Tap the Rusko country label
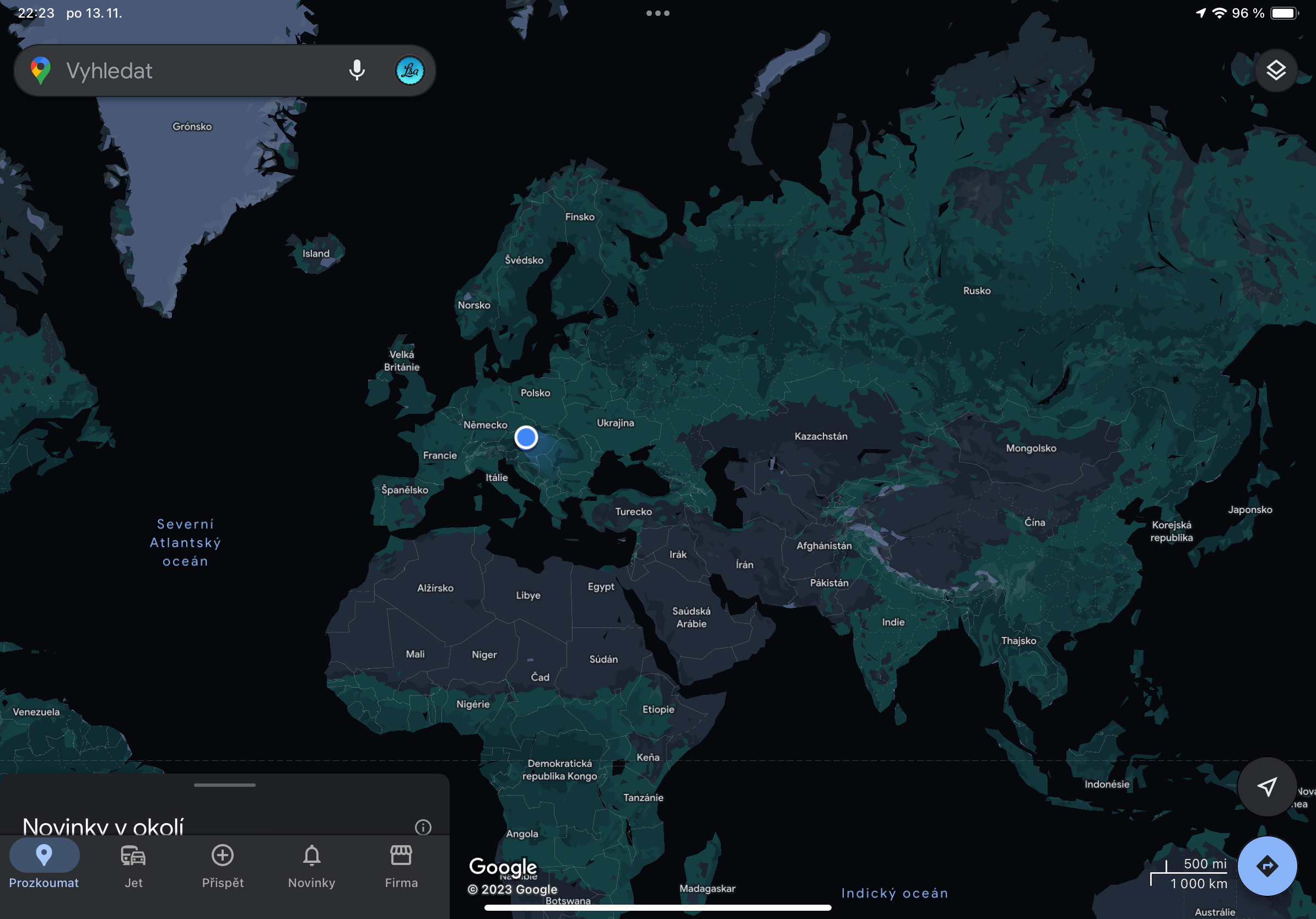1316x919 pixels. (976, 290)
